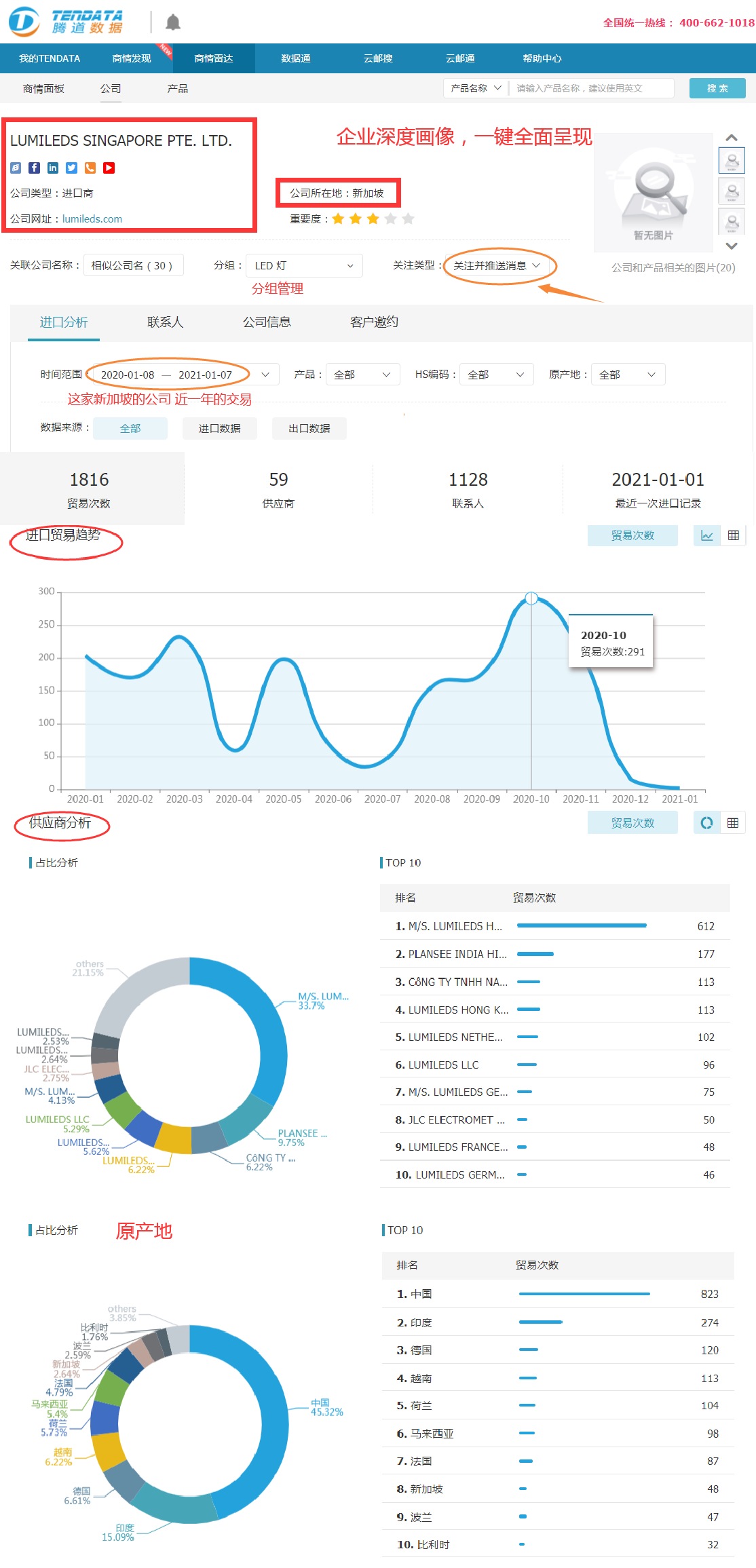Image resolution: width=756 pixels, height=1568 pixels.
Task: Set importance to one star
Action: [x=338, y=218]
